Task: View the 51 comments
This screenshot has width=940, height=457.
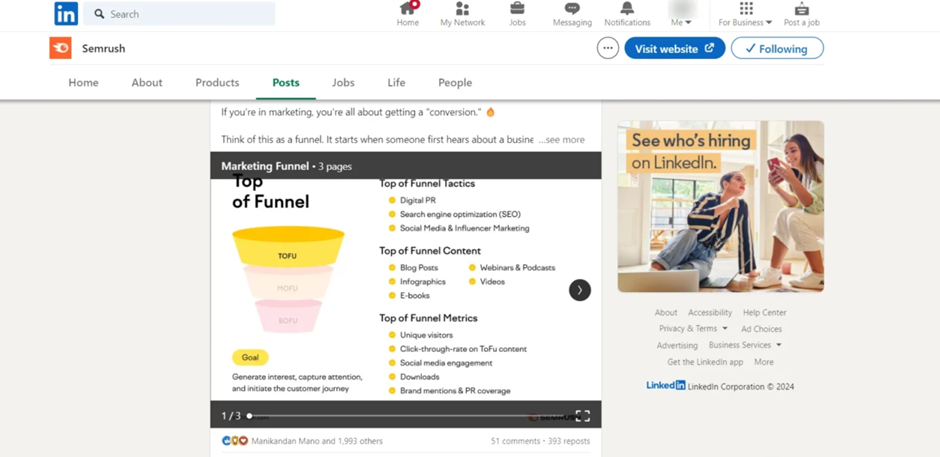Action: point(515,441)
